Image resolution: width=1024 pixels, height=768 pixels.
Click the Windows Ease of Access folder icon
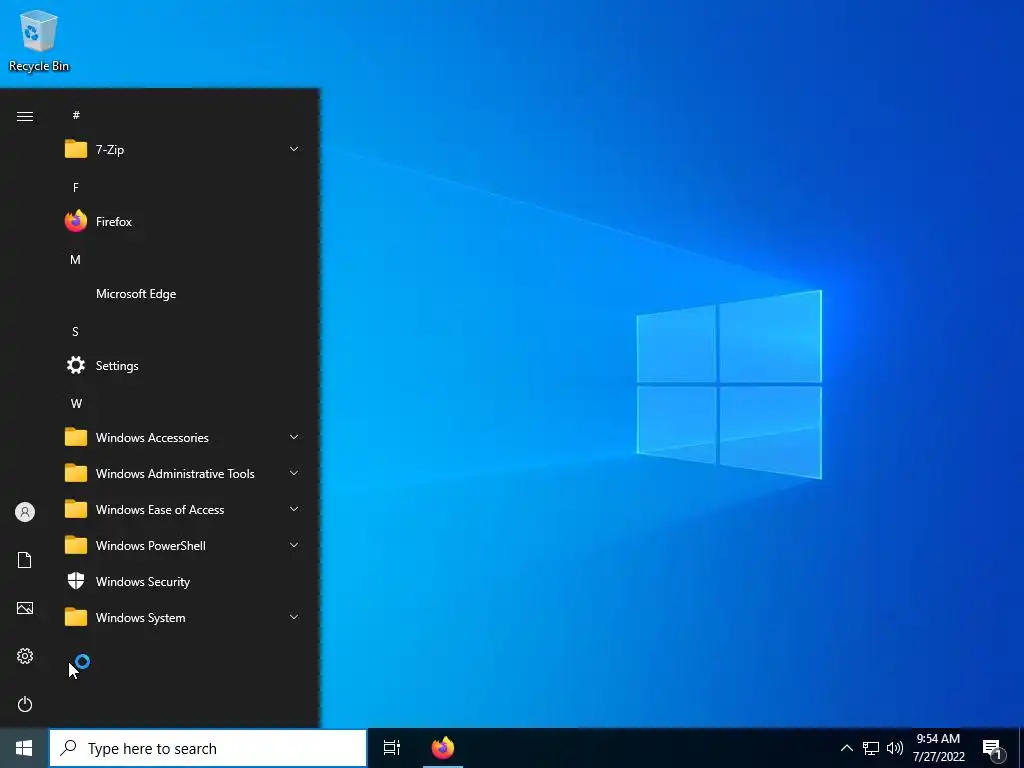tap(76, 509)
